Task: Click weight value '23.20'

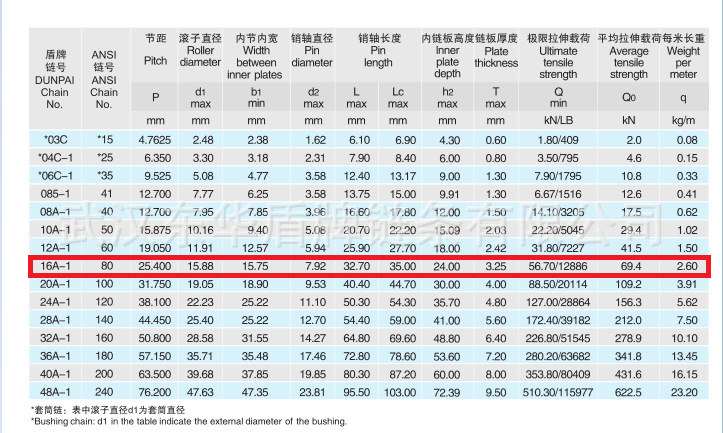Action: coord(684,392)
